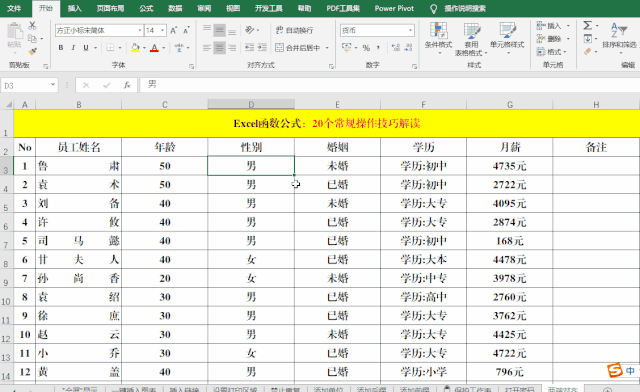
Task: Click the accounting number format icon
Action: click(347, 48)
